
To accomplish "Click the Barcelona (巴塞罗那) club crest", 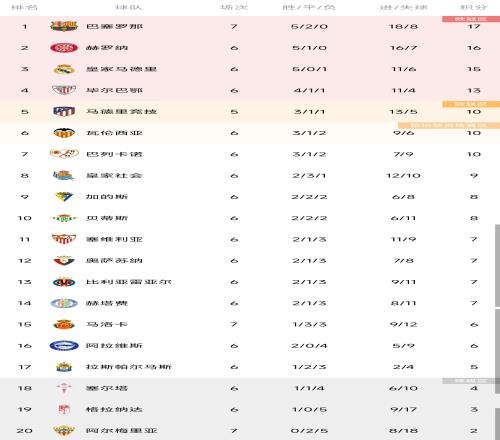I will point(64,26).
